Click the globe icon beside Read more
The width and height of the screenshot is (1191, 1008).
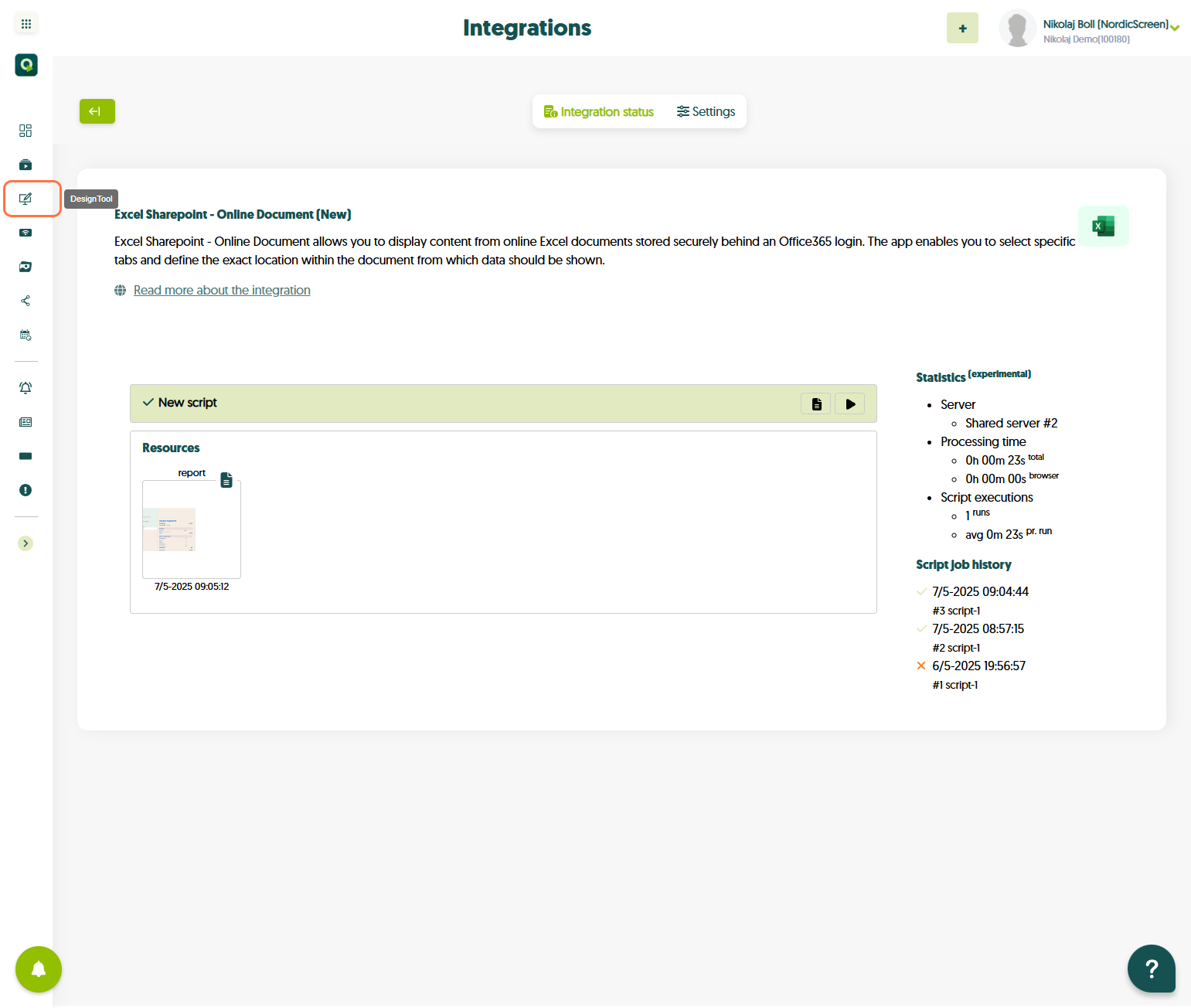point(121,290)
